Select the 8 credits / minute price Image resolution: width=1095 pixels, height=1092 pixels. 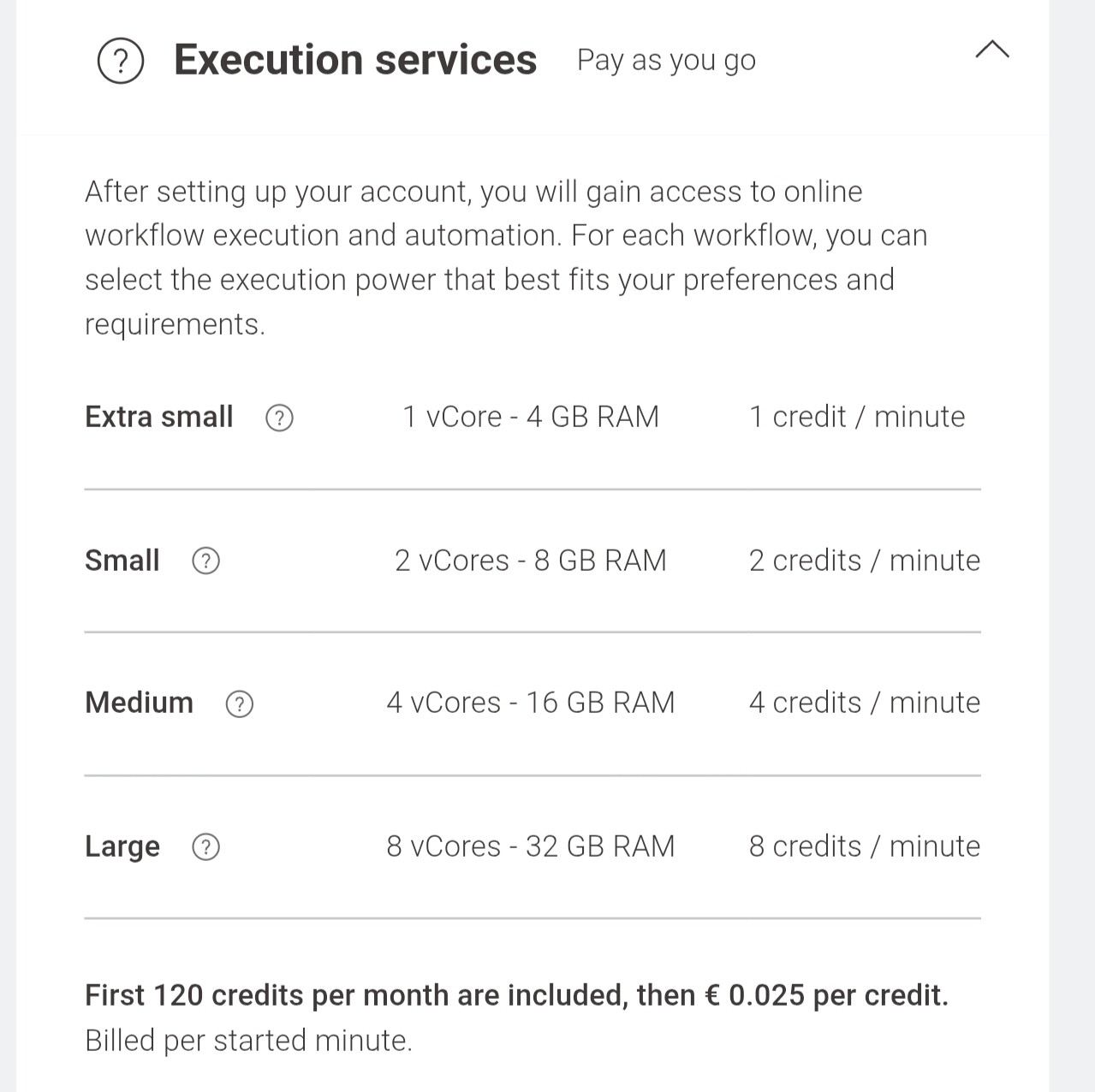[865, 846]
